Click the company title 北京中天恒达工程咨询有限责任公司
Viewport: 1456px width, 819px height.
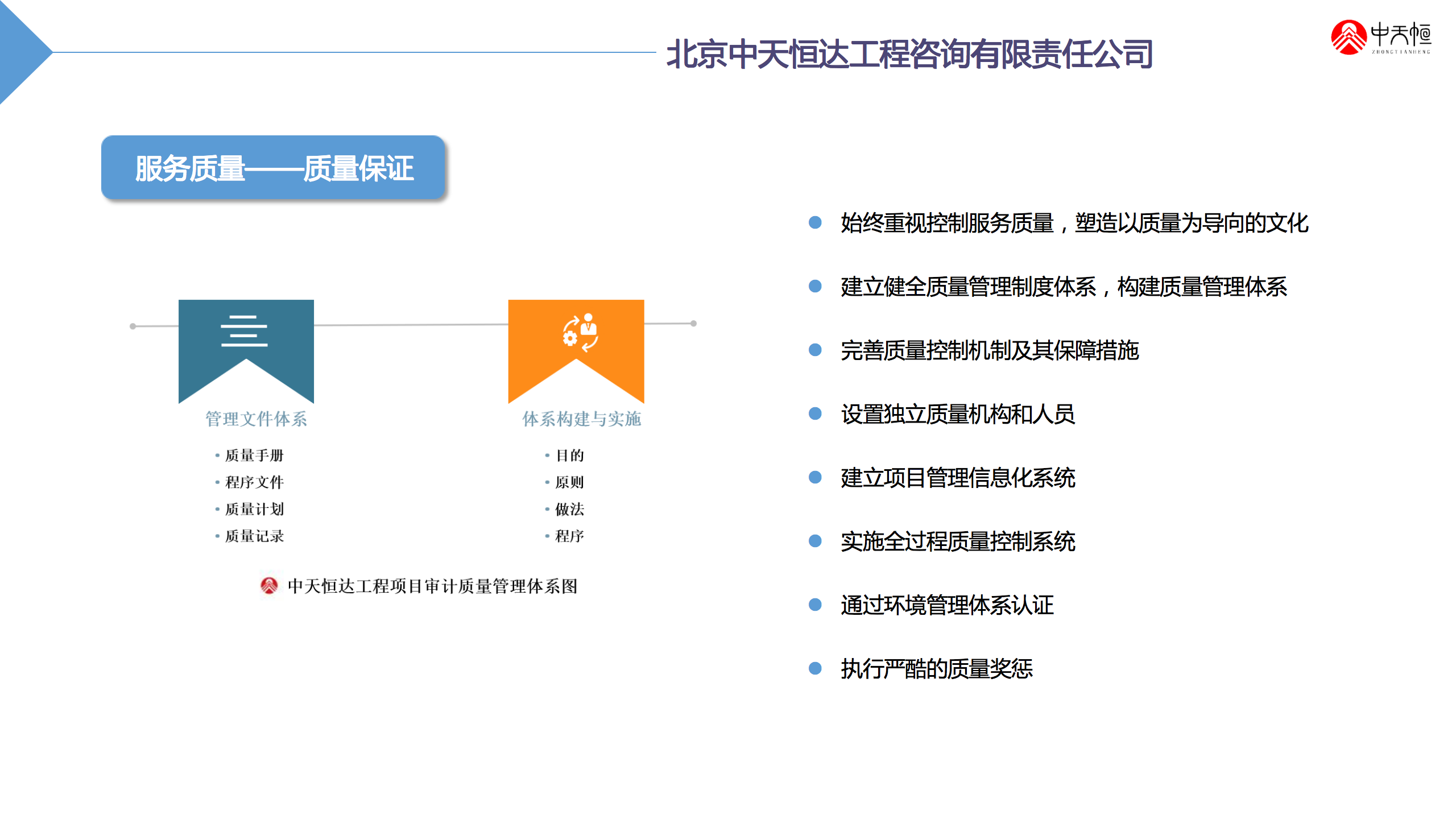click(x=909, y=54)
